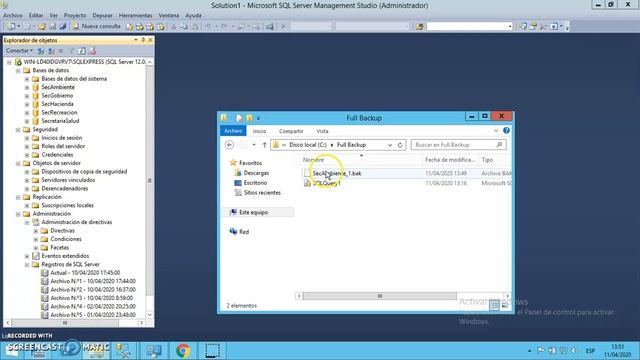Viewport: 640px width, 360px height.
Task: Select Dispositivos de copia de seguridad folder
Action: click(x=84, y=171)
